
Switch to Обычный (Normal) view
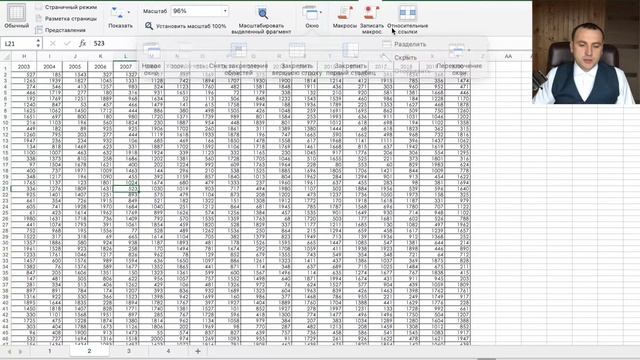point(16,16)
